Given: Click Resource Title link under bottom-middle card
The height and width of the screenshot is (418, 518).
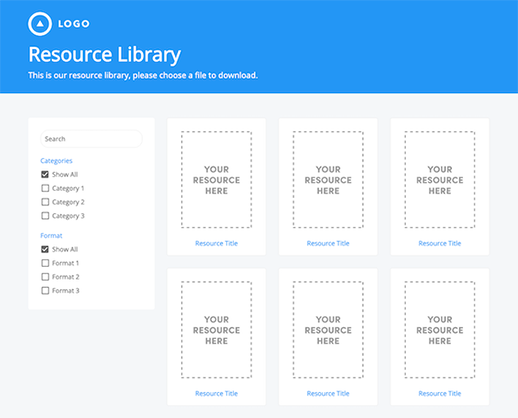Looking at the screenshot, I should coord(328,393).
